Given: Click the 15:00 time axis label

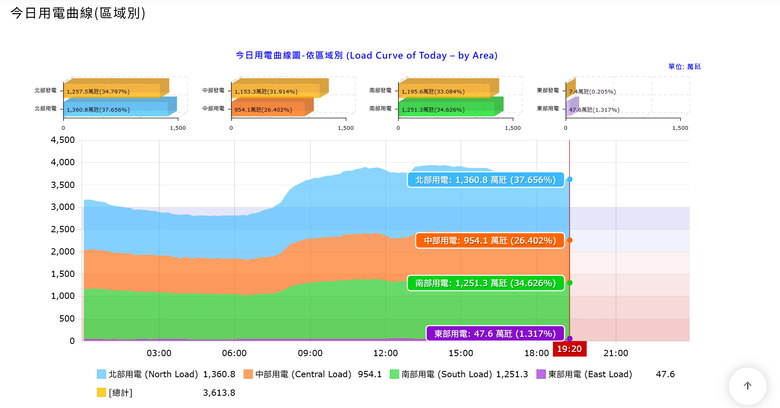Looking at the screenshot, I should tap(461, 353).
